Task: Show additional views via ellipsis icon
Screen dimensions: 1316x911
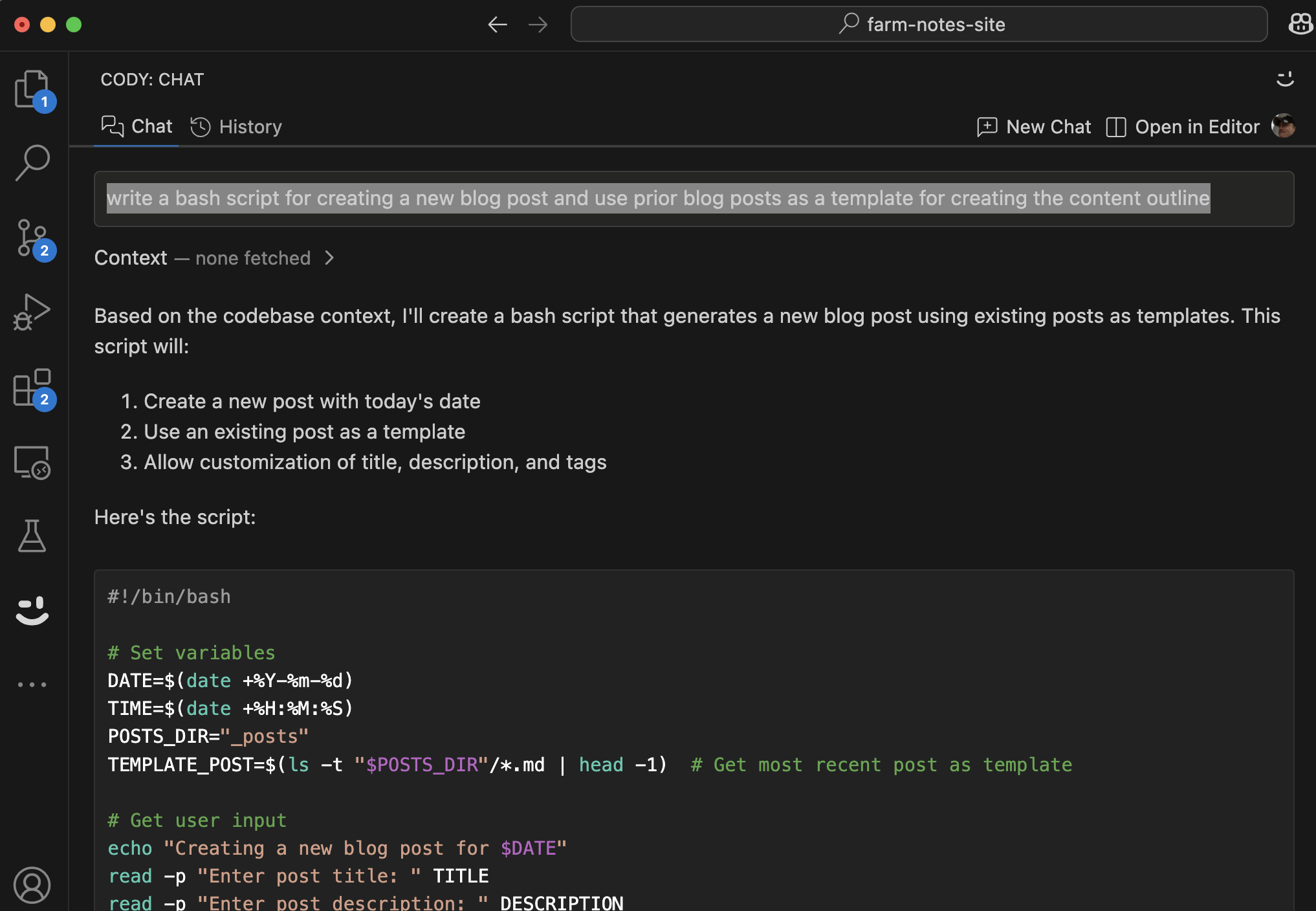Action: coord(32,684)
